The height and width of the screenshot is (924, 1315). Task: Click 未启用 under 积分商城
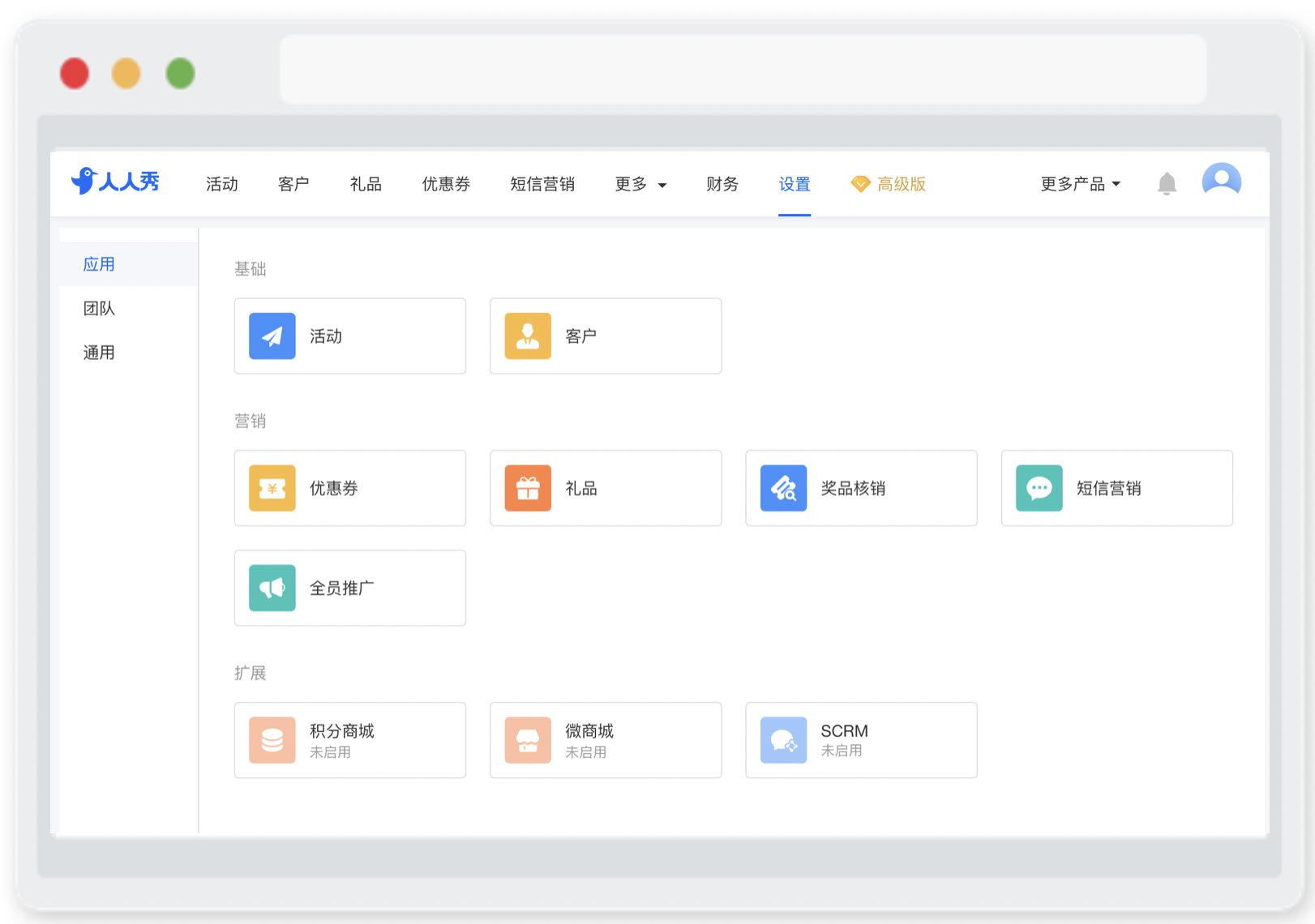[x=330, y=752]
